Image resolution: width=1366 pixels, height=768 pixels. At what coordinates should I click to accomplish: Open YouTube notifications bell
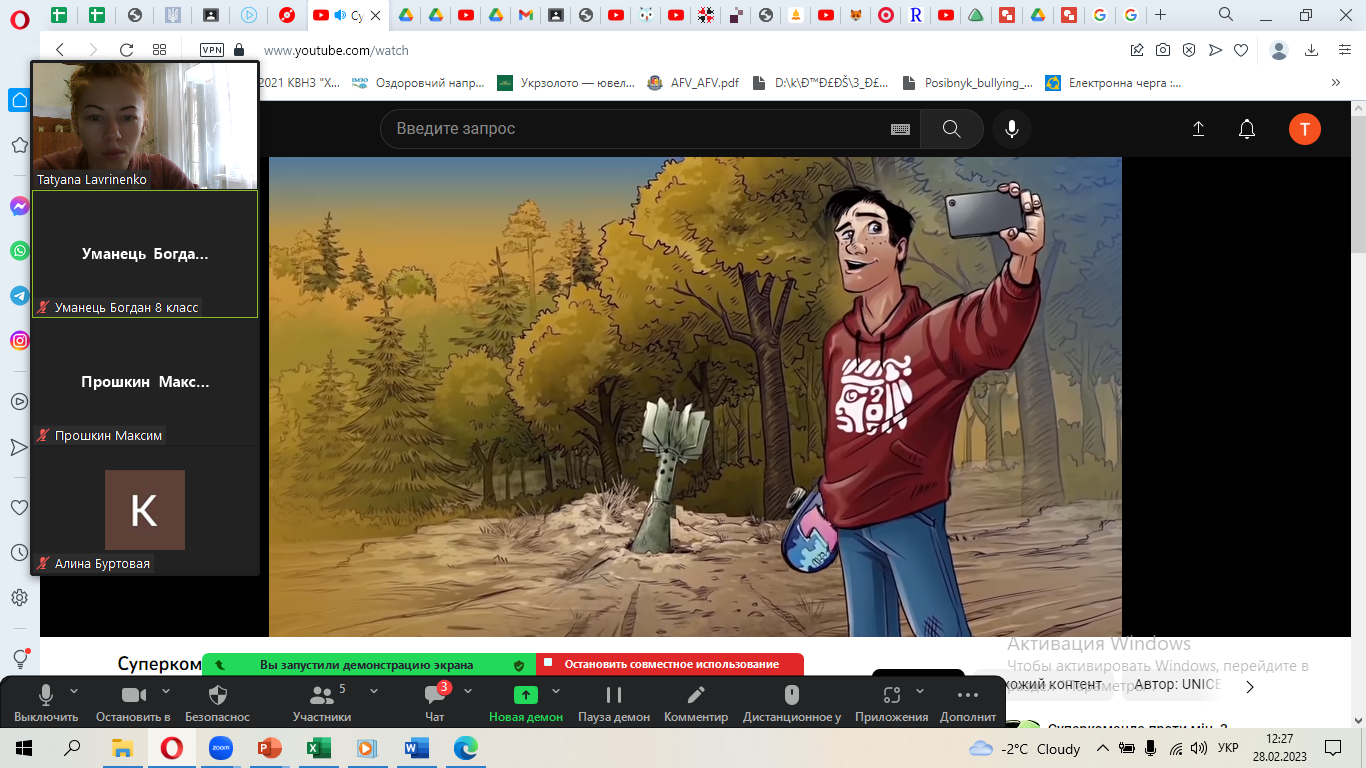[x=1247, y=129]
